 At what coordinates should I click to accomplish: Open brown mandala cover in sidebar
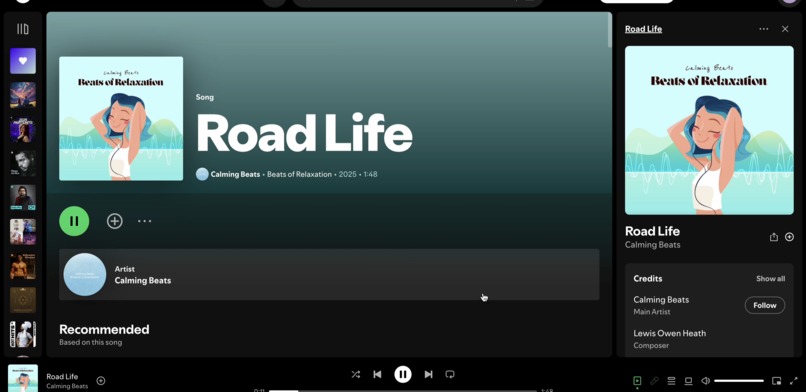pyautogui.click(x=23, y=300)
